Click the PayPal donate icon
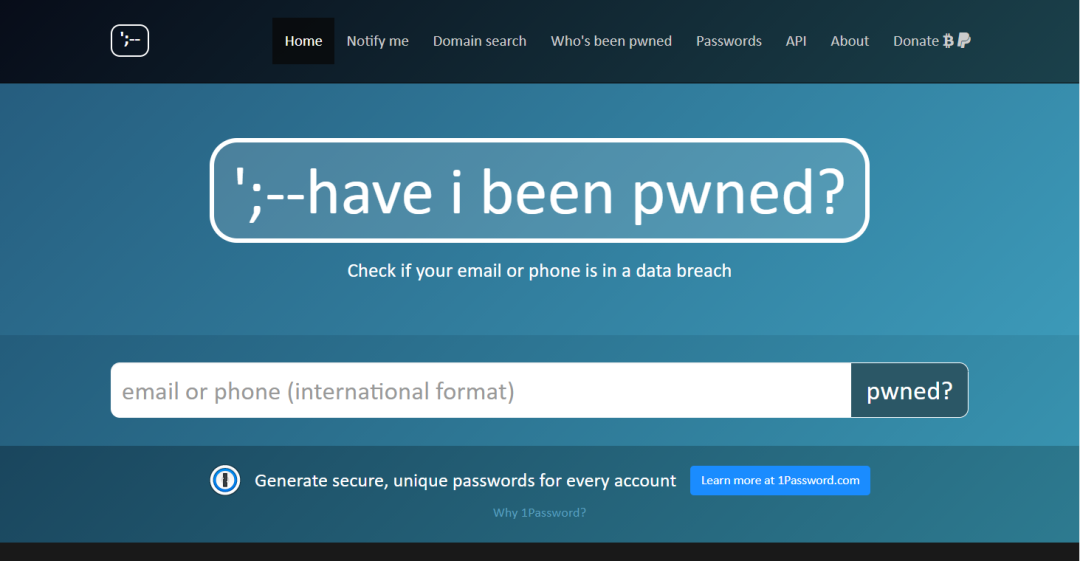Image resolution: width=1080 pixels, height=561 pixels. tap(964, 41)
